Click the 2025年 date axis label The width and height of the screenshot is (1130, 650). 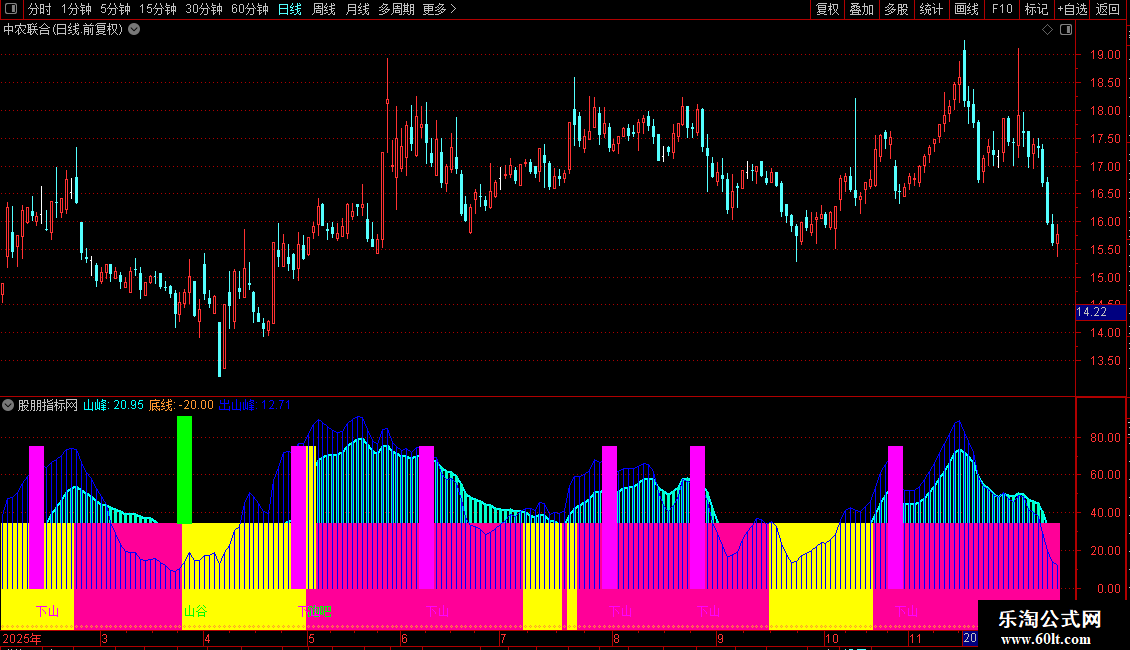click(22, 638)
